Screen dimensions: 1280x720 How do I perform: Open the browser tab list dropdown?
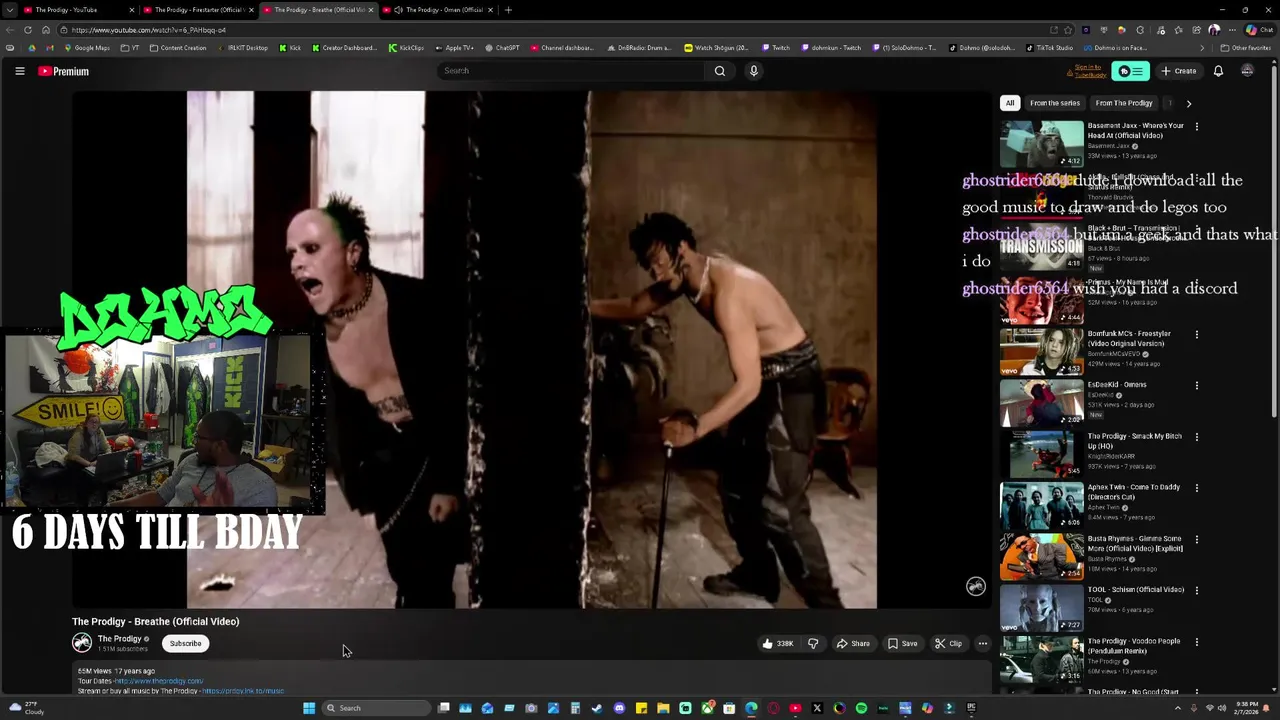point(11,10)
